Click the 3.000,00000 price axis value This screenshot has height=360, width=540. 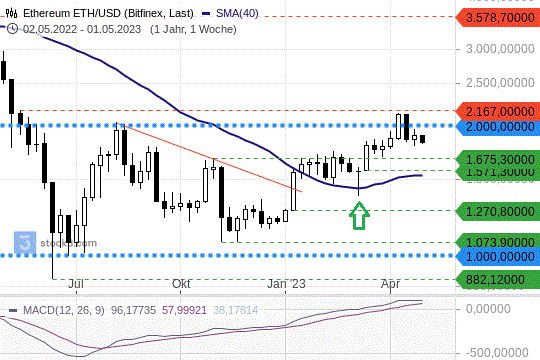pyautogui.click(x=500, y=49)
